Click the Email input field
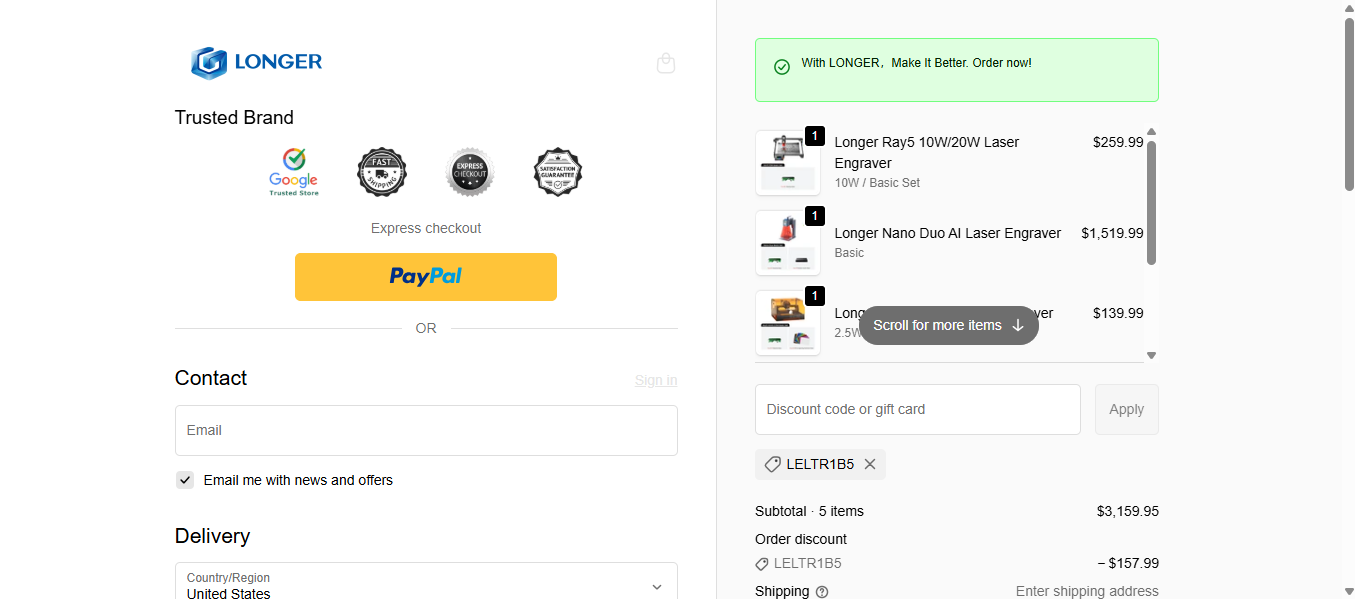Screen dimensions: 1355x599 [426, 430]
